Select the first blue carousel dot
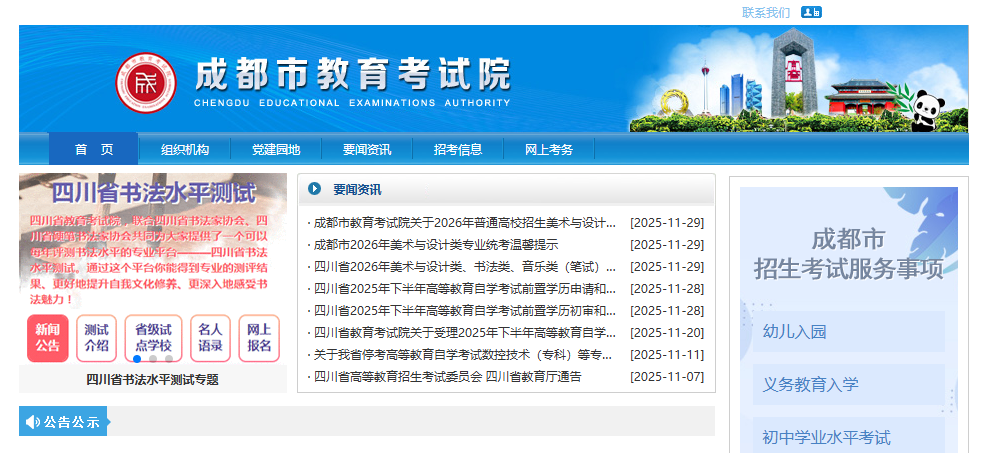The width and height of the screenshot is (985, 453). click(x=137, y=359)
